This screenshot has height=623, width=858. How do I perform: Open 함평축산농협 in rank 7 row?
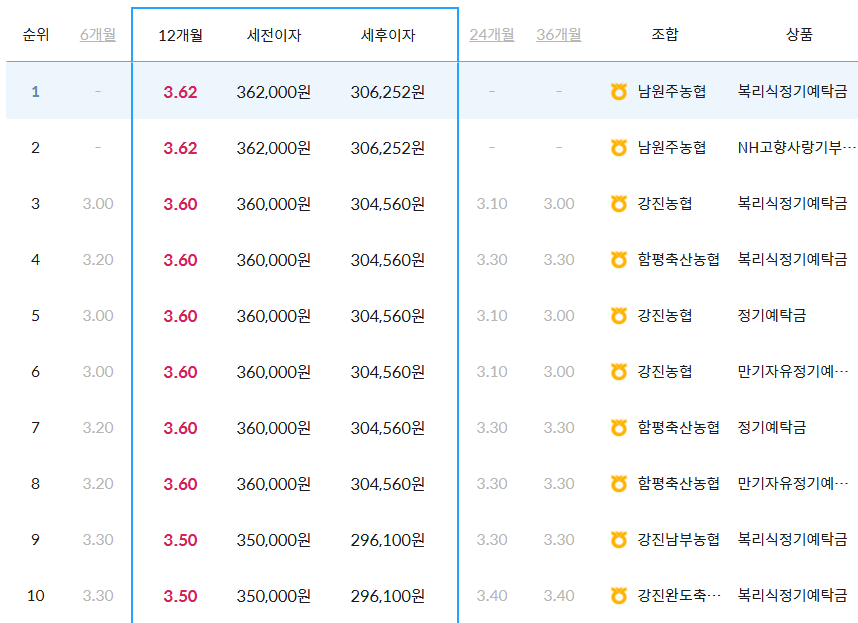[x=679, y=427]
